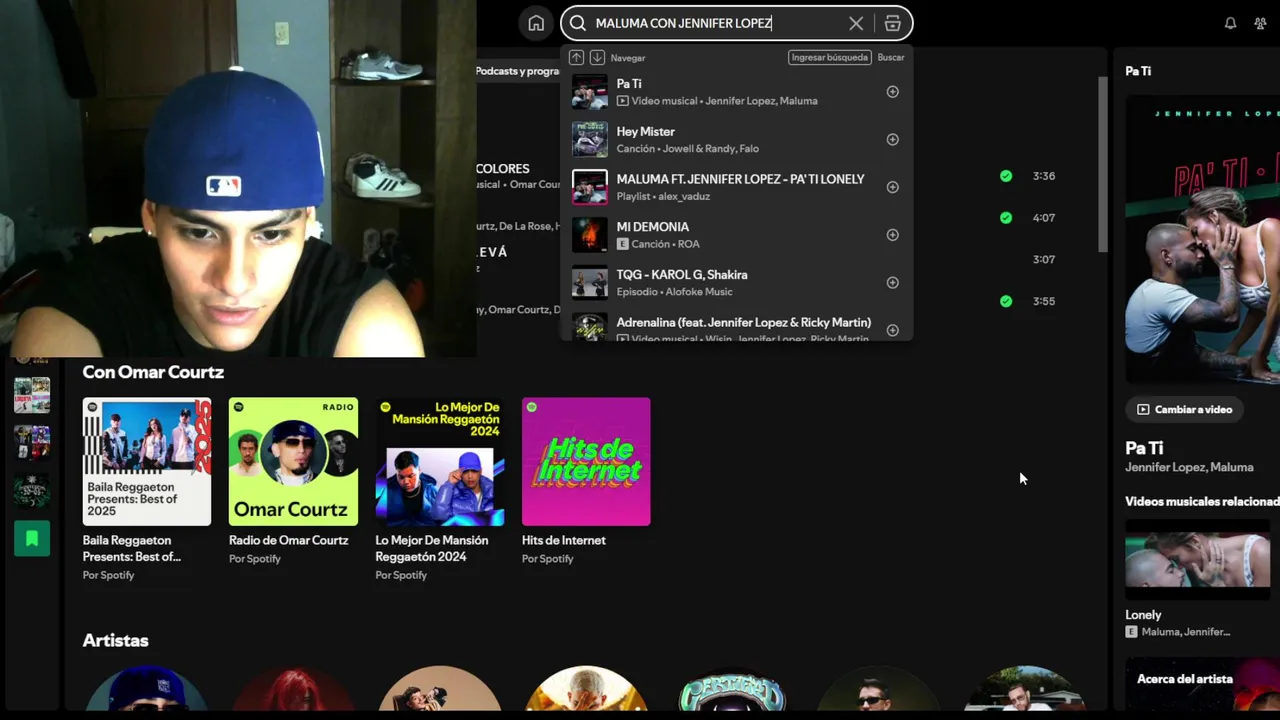
Task: Add Hey Mister with plus icon
Action: point(893,140)
